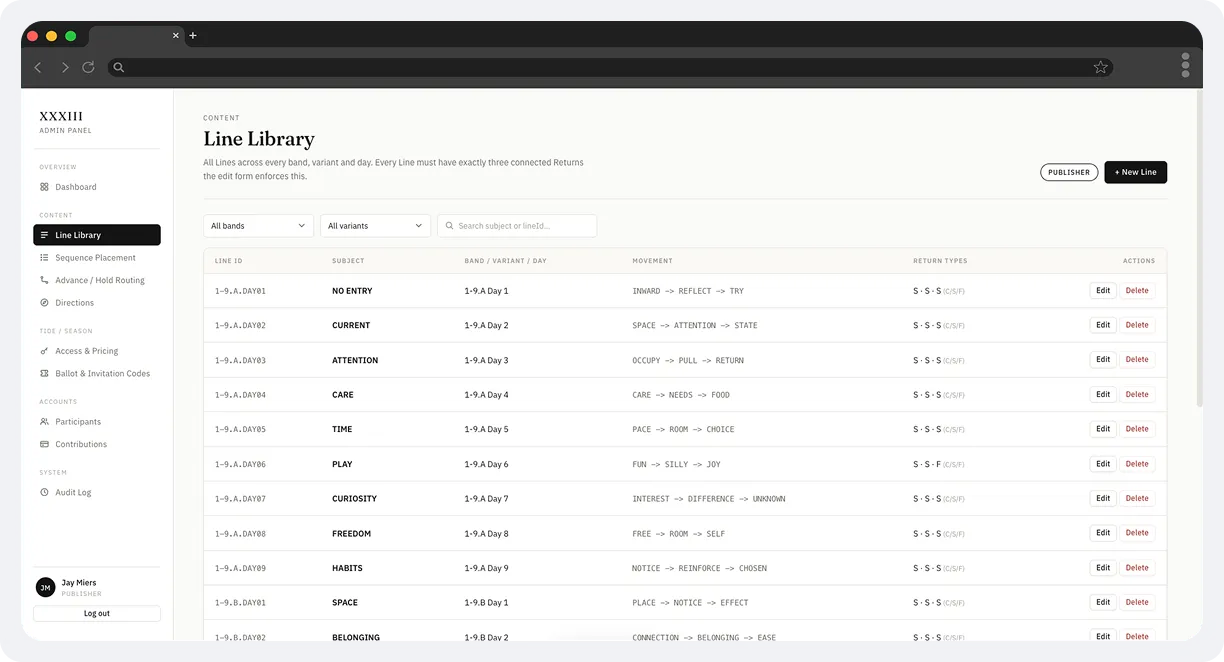This screenshot has width=1224, height=662.
Task: Open Participants accounts page
Action: [97, 422]
